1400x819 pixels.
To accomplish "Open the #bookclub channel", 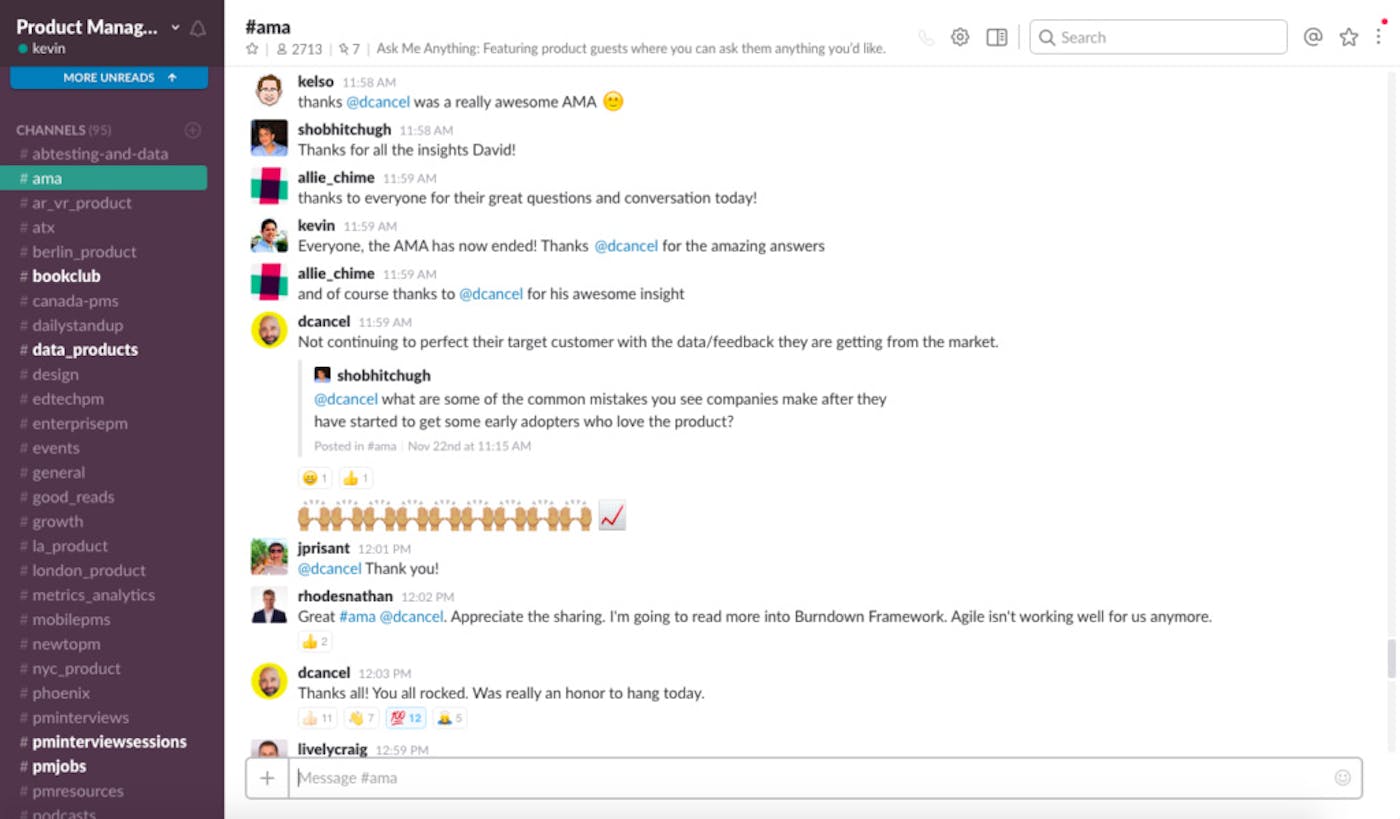I will [x=66, y=275].
